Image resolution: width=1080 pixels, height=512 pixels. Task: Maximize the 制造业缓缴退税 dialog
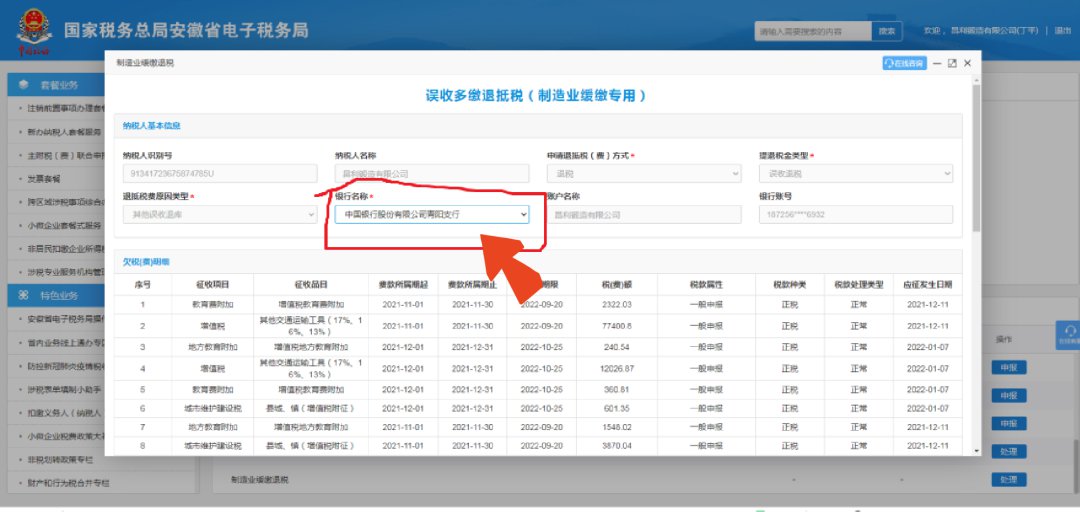click(952, 63)
